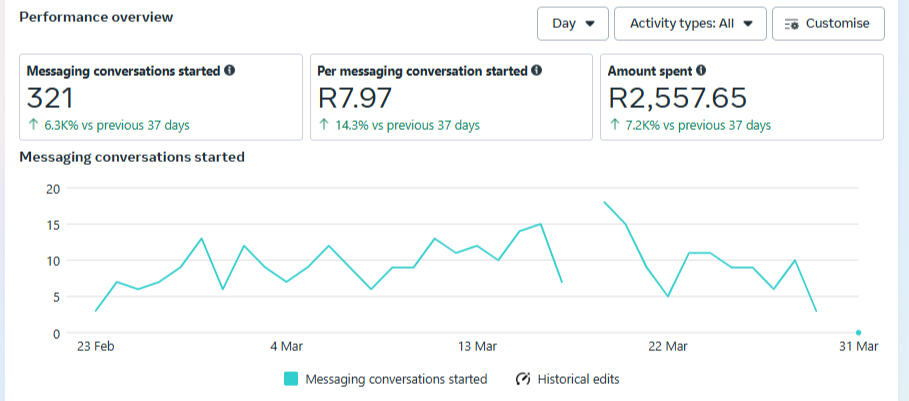The image size is (909, 401).
Task: Click green up arrow under 321 value
Action: pos(32,125)
